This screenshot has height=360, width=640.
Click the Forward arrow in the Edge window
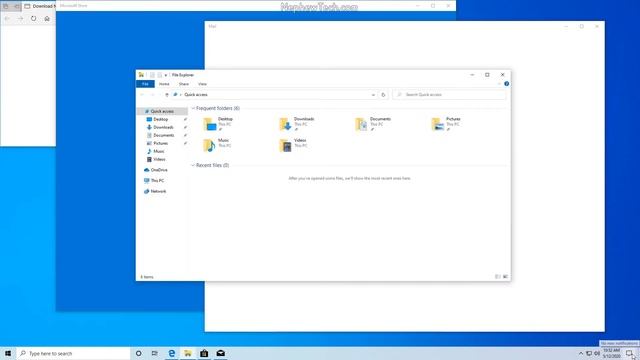click(x=20, y=18)
